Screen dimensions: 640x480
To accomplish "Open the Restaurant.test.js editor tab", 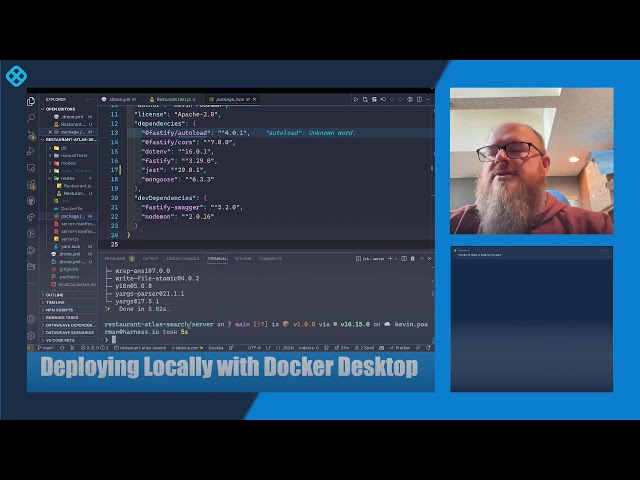I will coord(173,99).
